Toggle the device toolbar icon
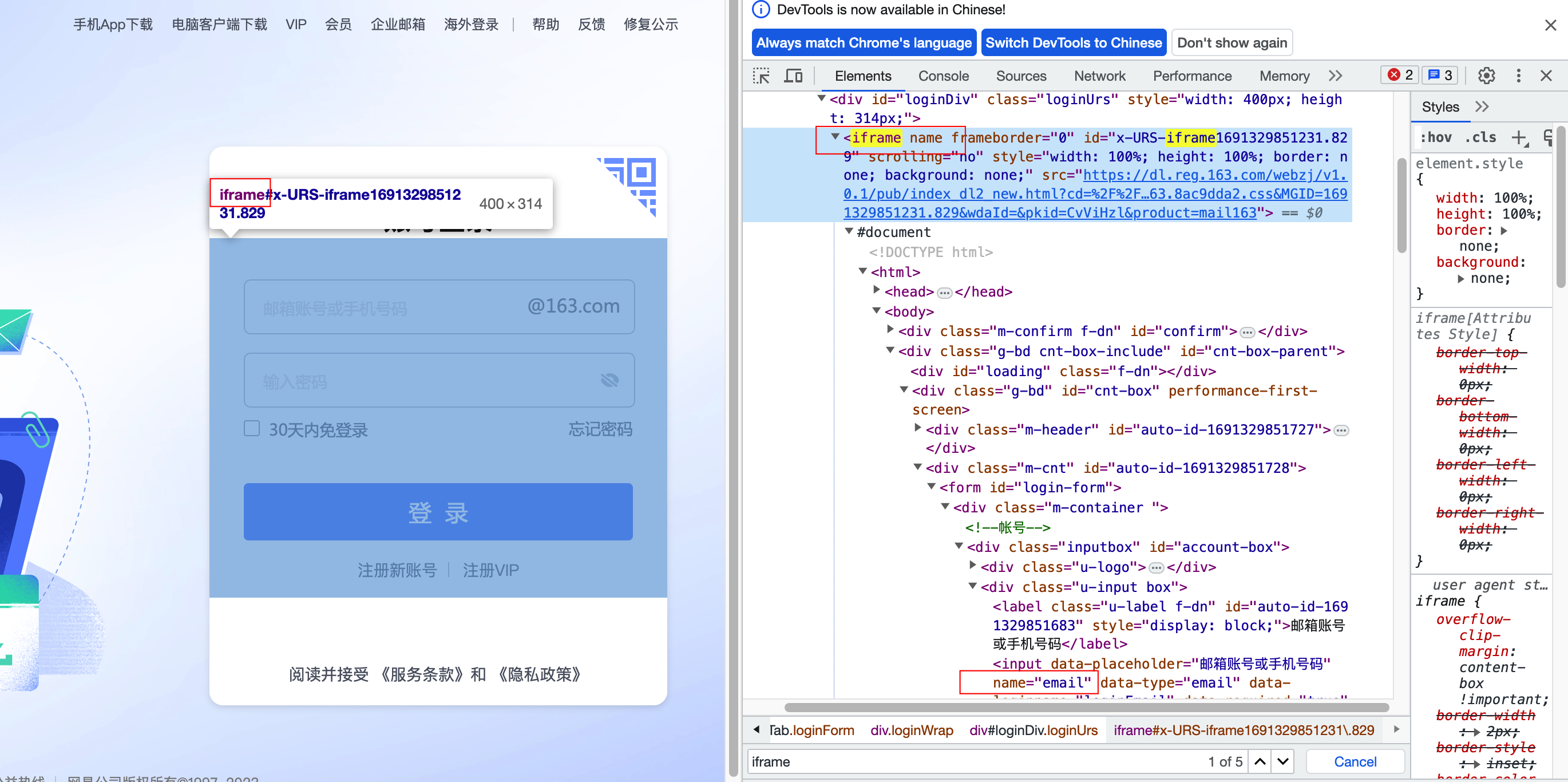 click(793, 76)
